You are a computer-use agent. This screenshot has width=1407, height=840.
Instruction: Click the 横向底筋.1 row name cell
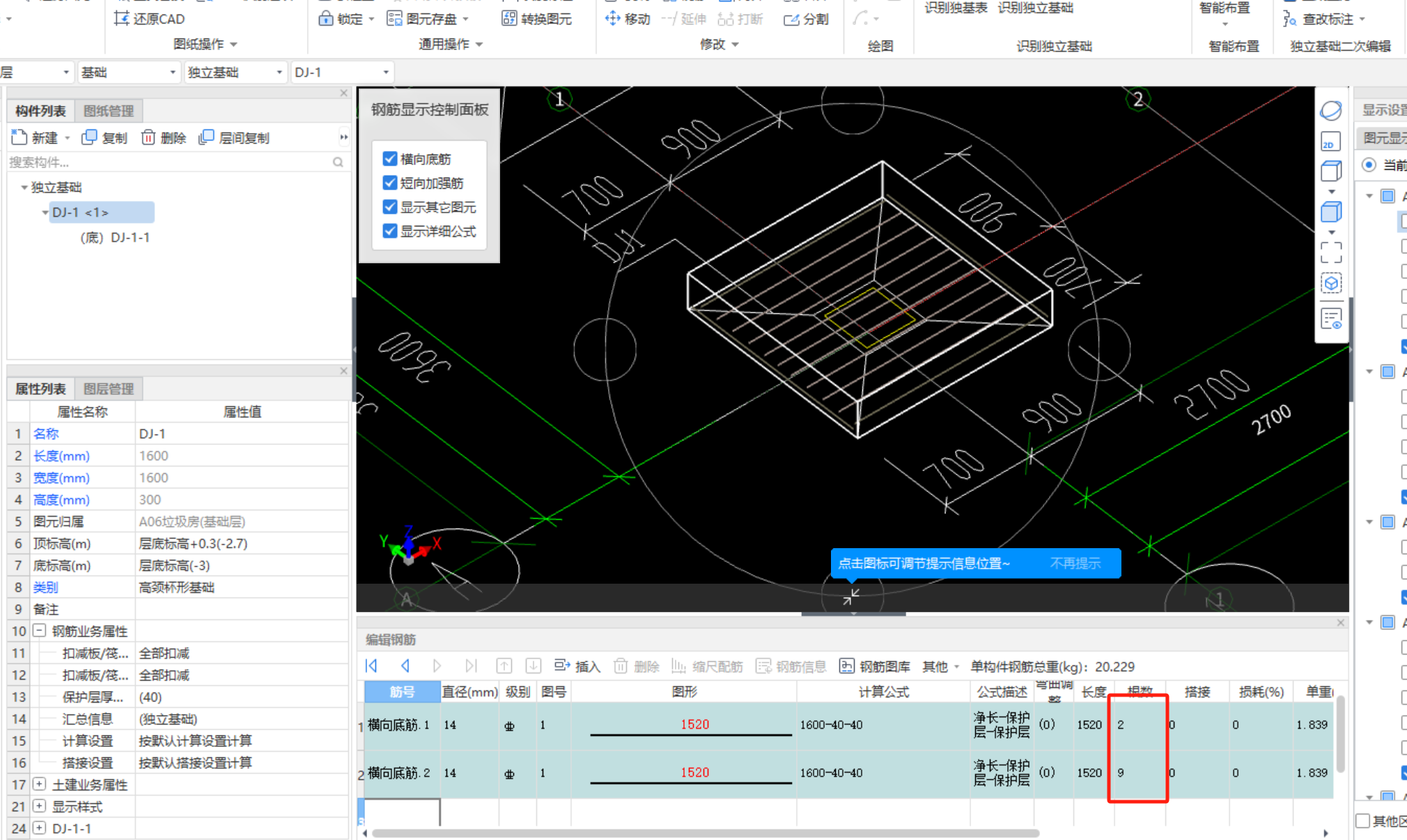pos(402,725)
